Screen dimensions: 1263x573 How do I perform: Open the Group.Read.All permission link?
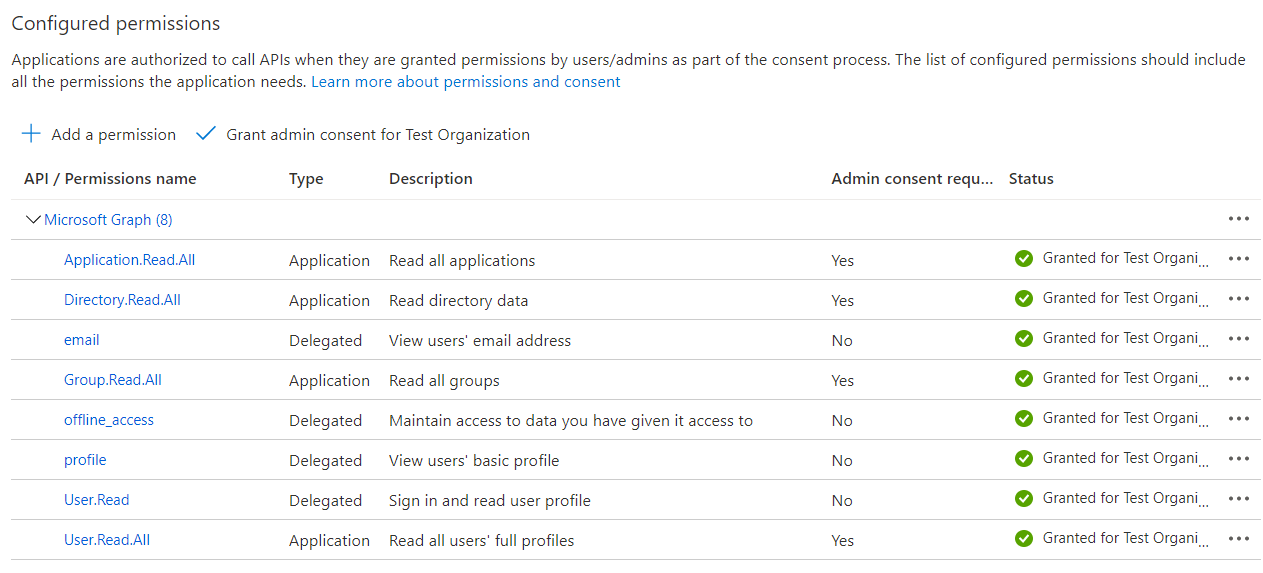coord(113,379)
